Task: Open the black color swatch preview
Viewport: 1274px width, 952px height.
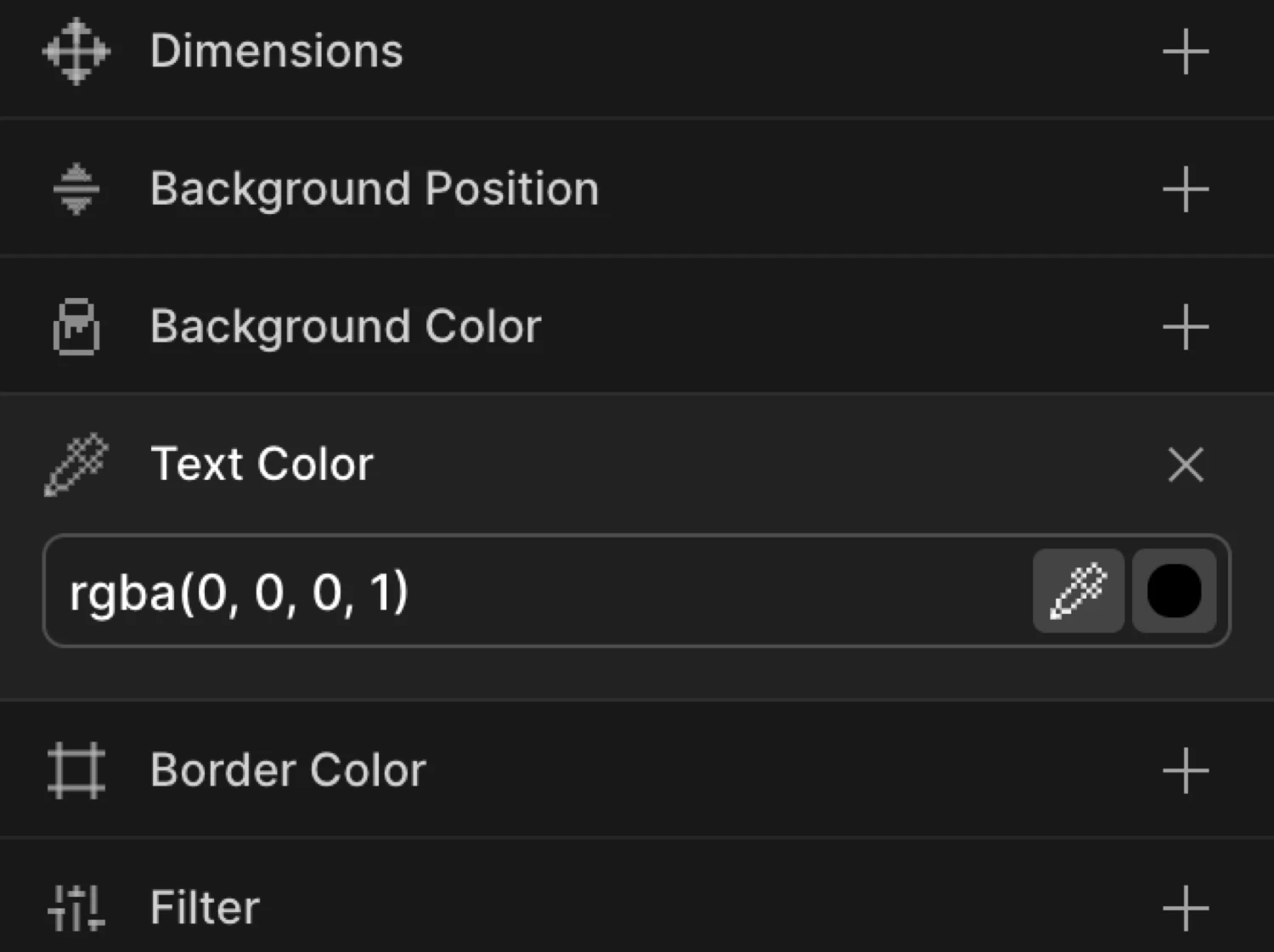Action: click(x=1173, y=591)
